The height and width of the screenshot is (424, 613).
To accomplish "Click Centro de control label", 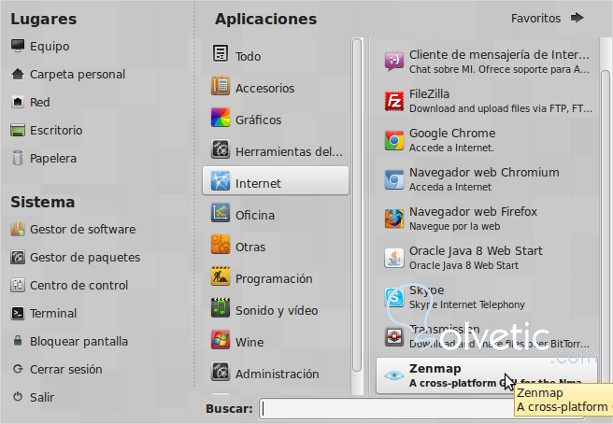I will point(79,285).
